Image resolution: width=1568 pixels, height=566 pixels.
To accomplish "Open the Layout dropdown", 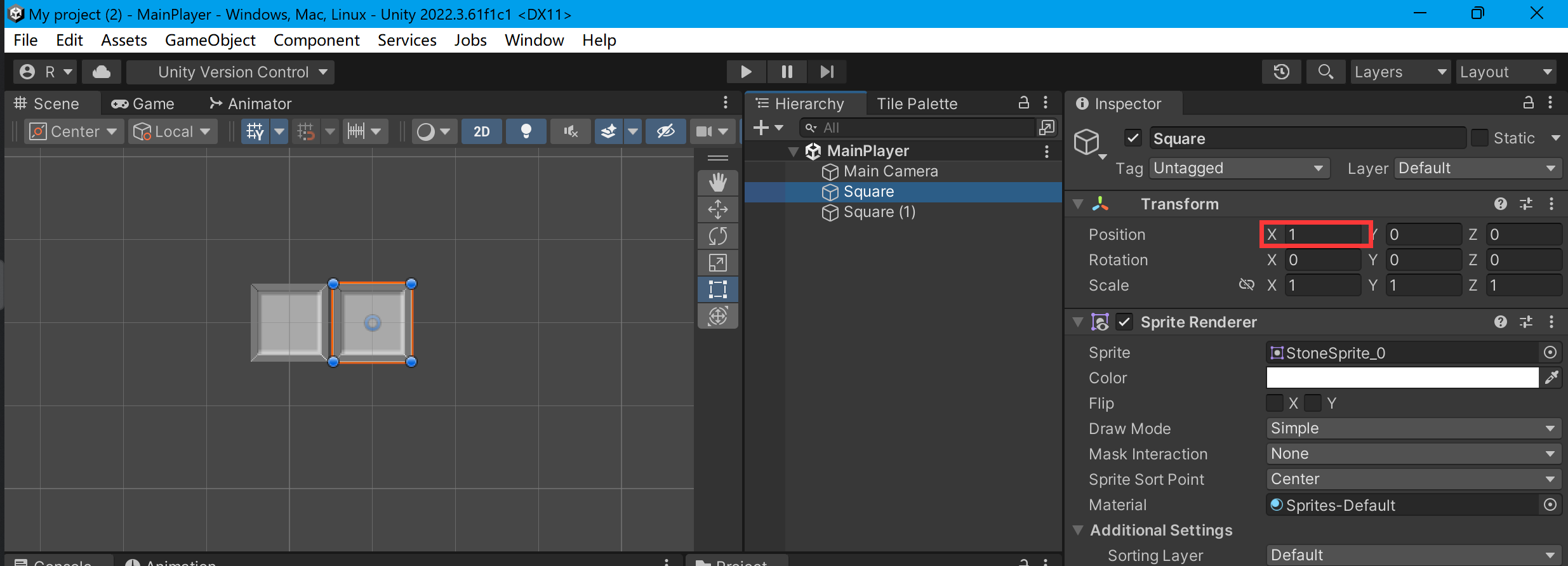I will [1506, 72].
